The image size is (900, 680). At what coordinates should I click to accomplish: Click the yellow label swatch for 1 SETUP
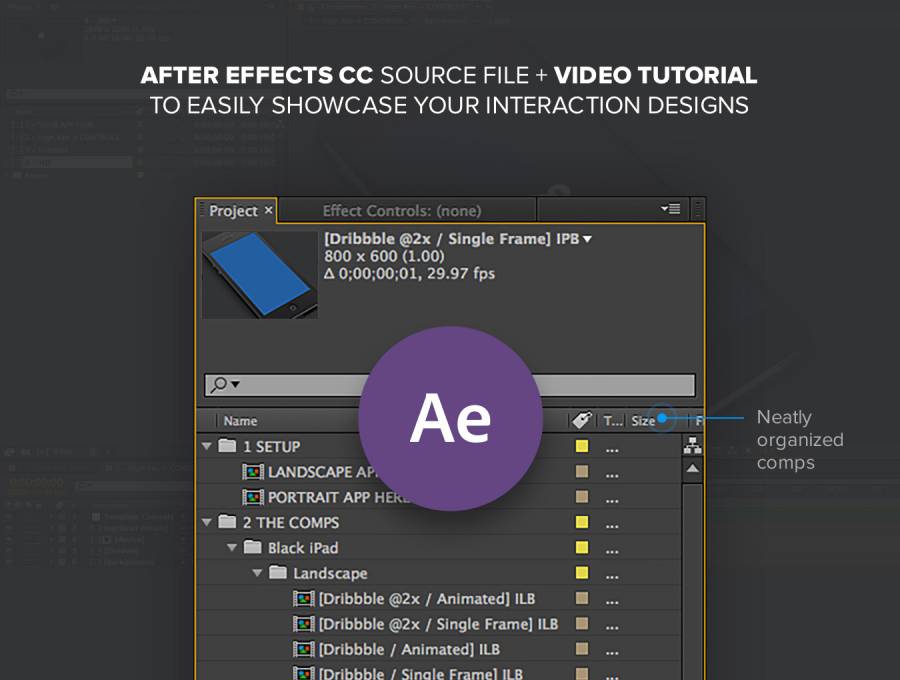(581, 447)
